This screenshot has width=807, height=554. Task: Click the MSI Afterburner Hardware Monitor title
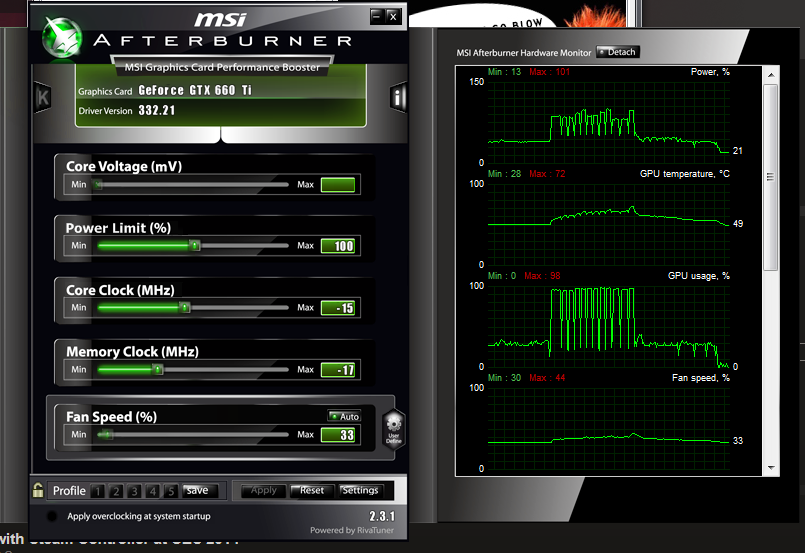click(524, 53)
